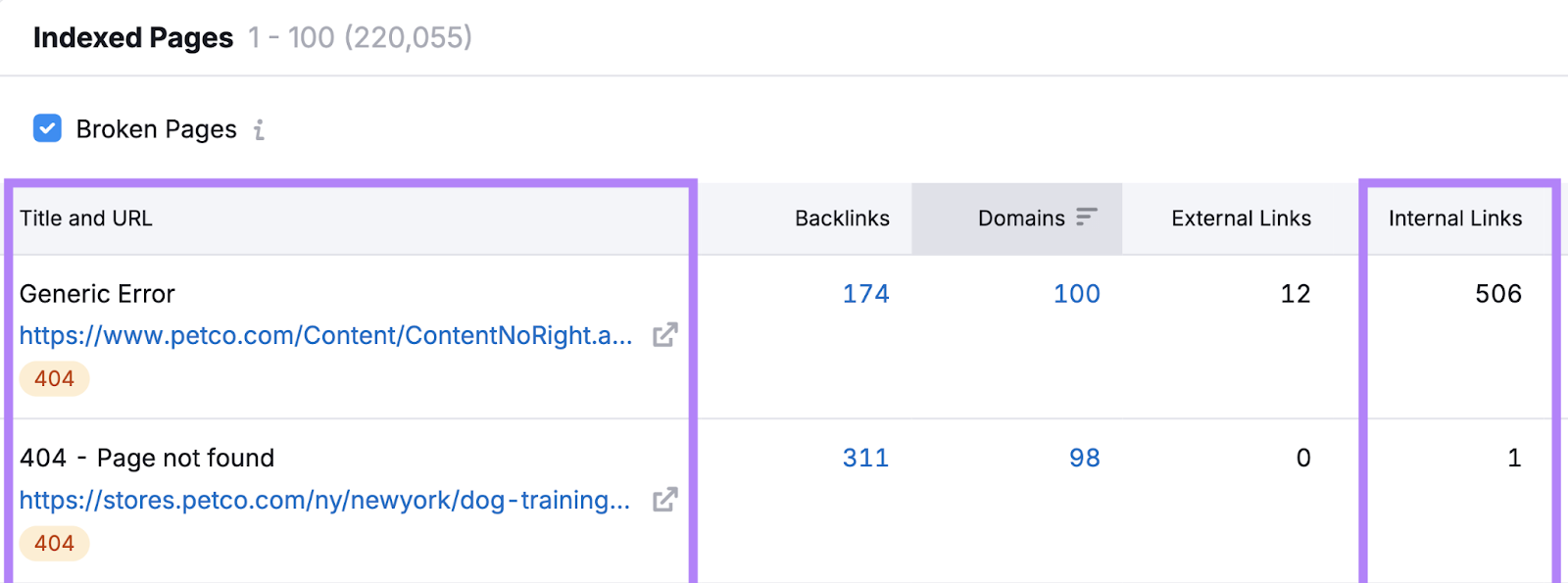The width and height of the screenshot is (1568, 583).
Task: Click the Domains sort icon
Action: pos(1086,218)
